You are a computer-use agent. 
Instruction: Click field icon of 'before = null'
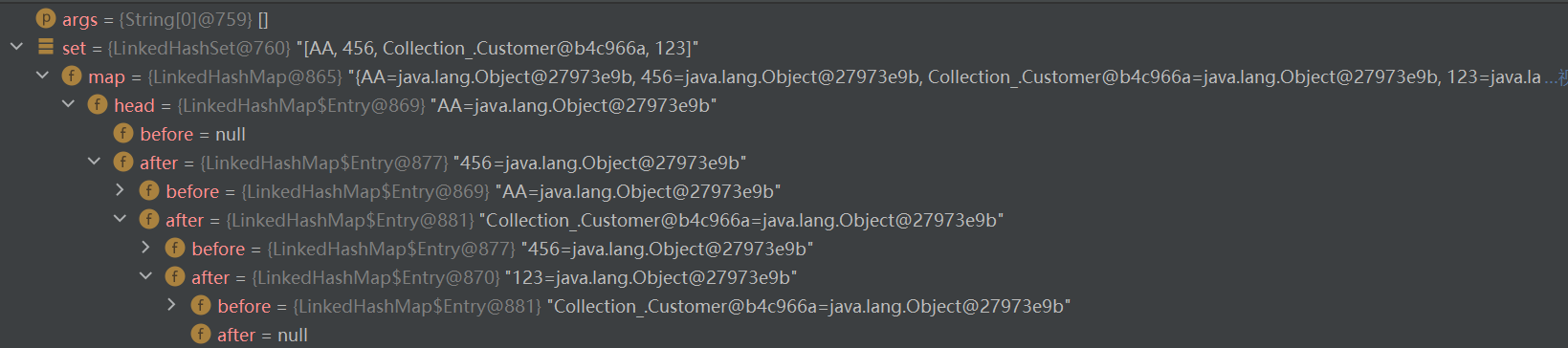[x=123, y=133]
